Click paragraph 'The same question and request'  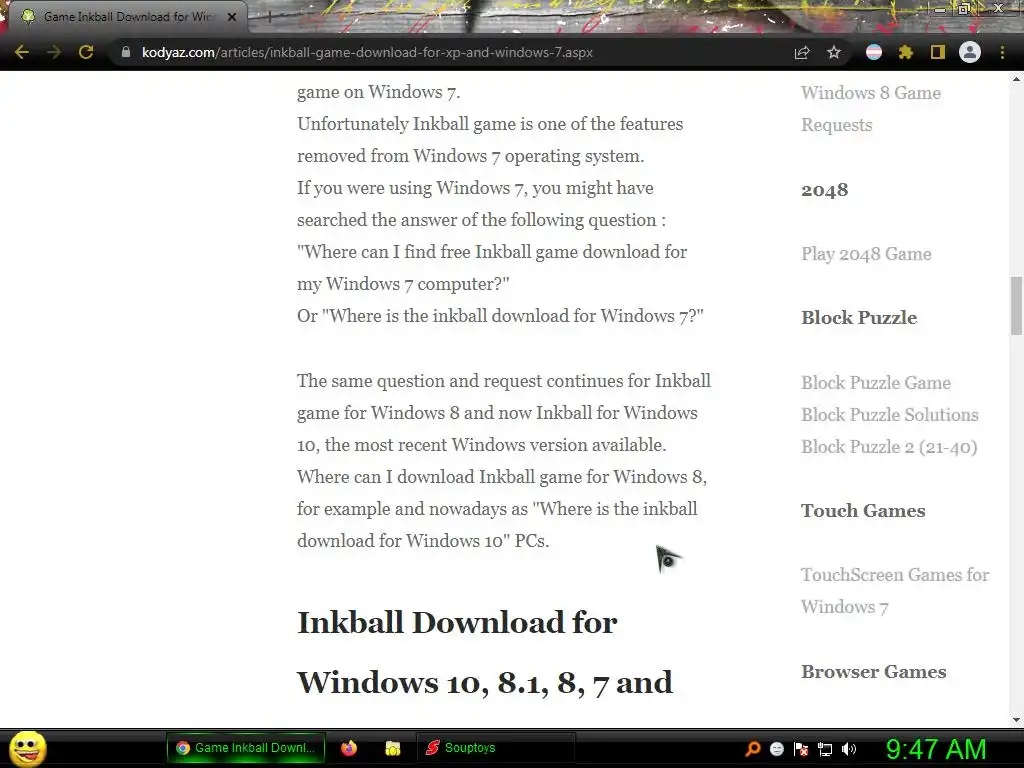[504, 460]
